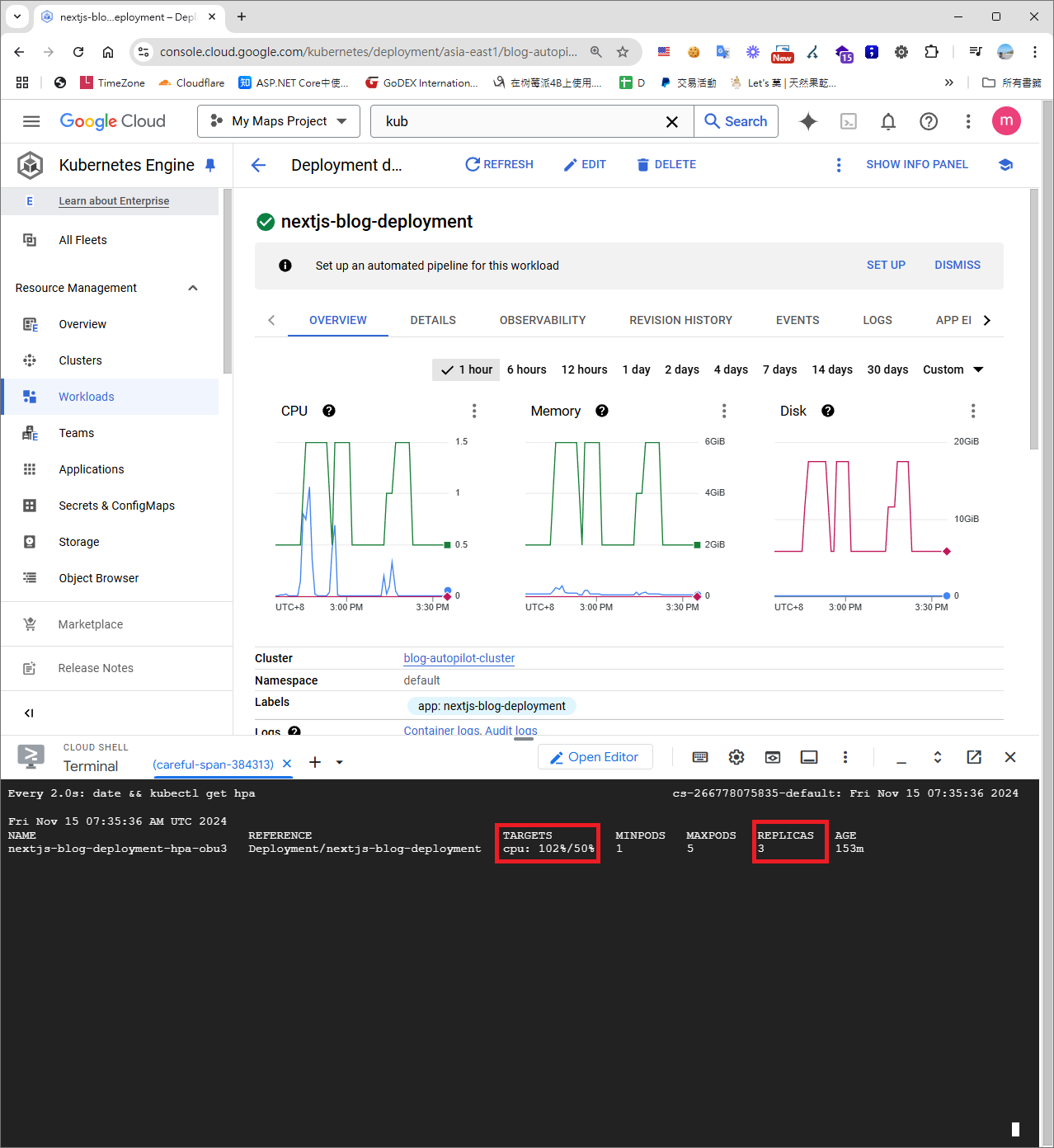Open the Revision History tab

click(x=680, y=320)
